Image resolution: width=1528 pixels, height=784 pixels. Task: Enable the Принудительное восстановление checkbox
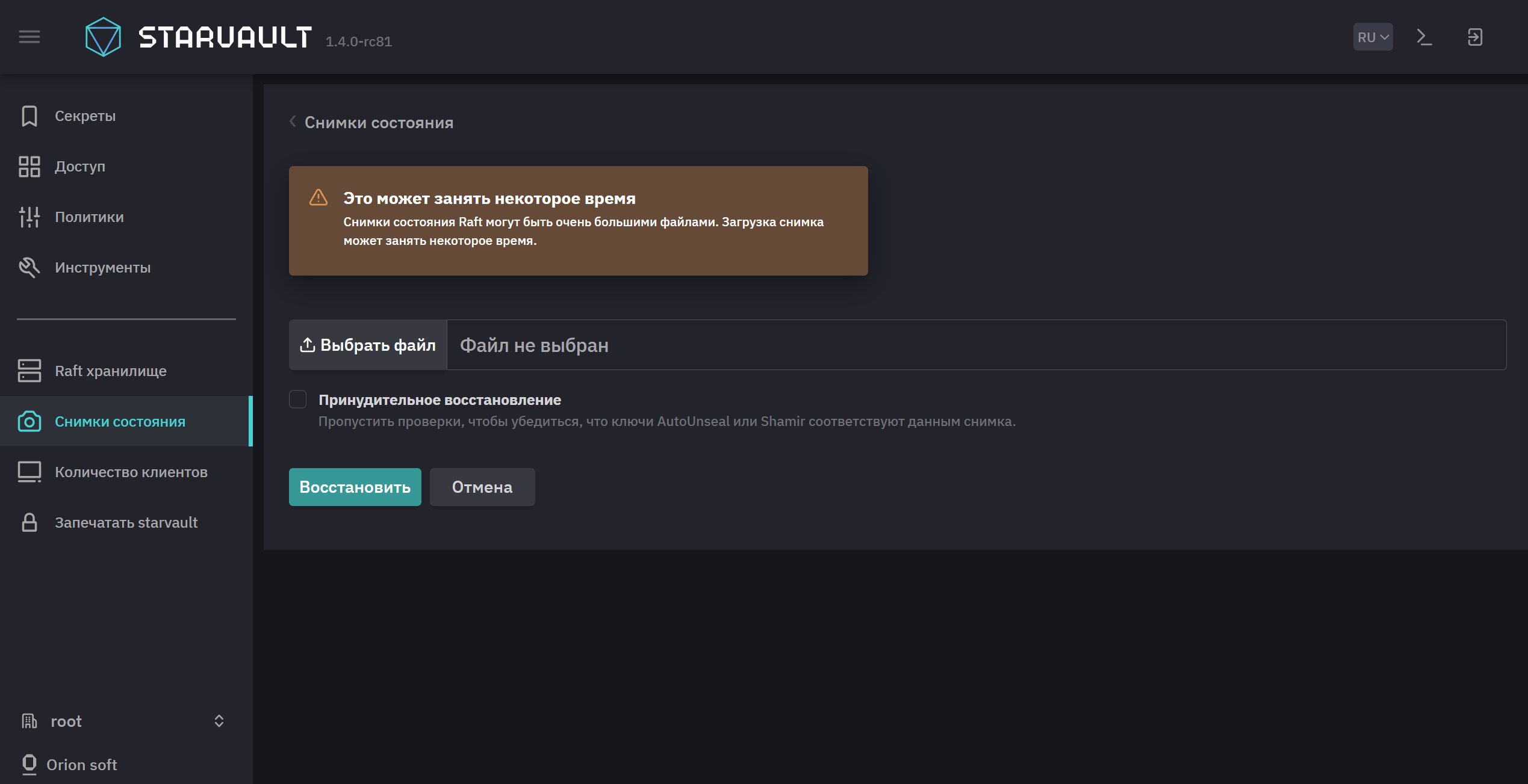298,400
